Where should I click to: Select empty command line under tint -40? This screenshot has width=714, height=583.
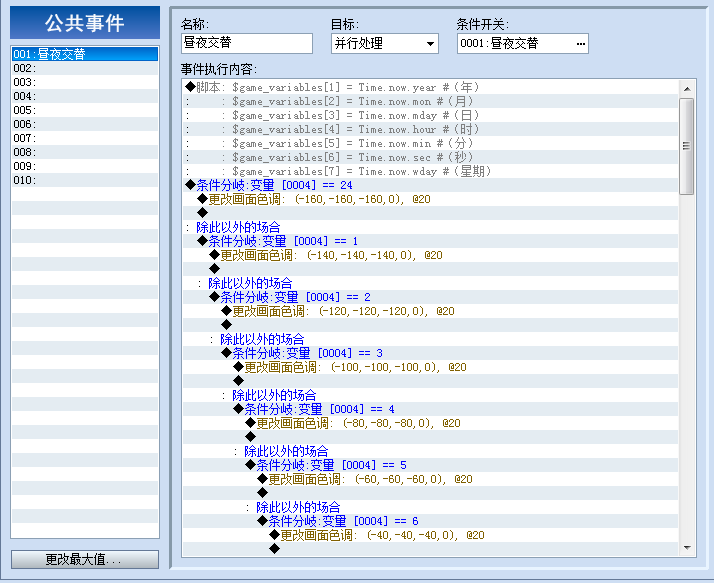click(x=430, y=549)
